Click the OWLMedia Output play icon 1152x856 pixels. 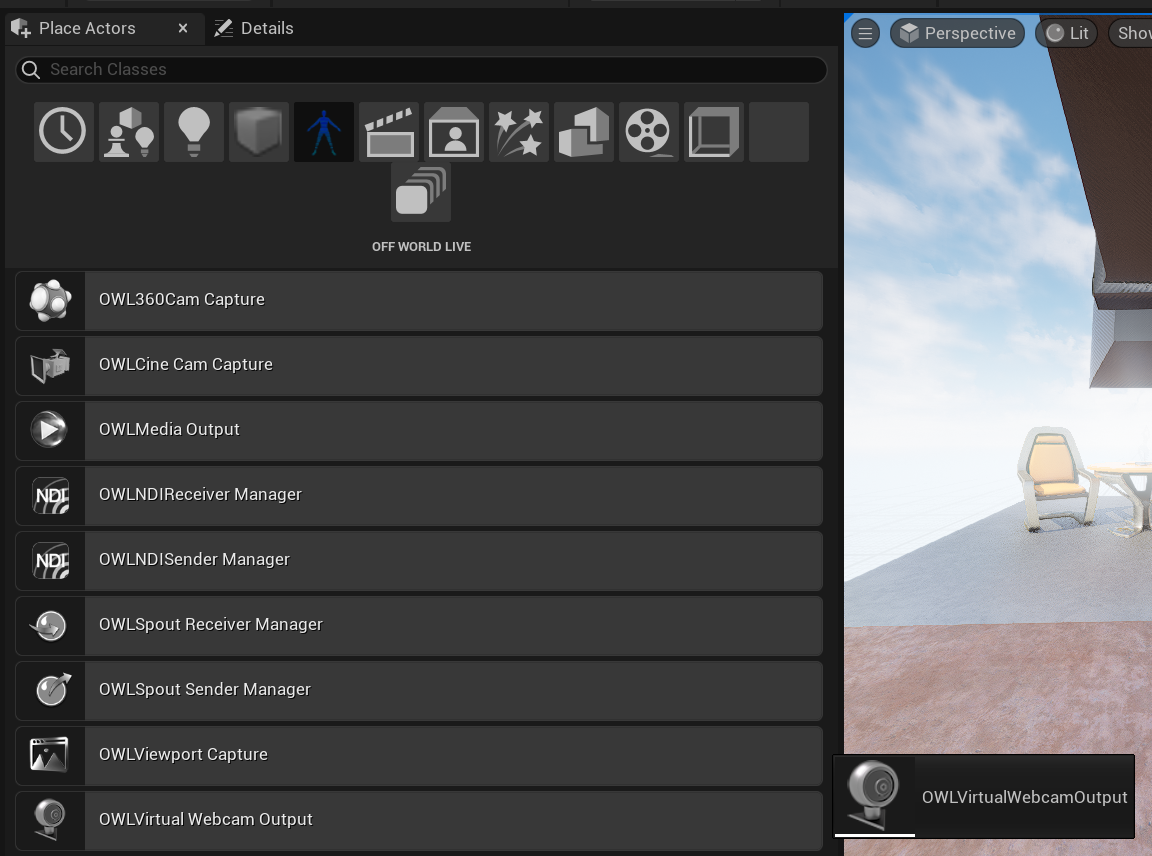click(49, 430)
